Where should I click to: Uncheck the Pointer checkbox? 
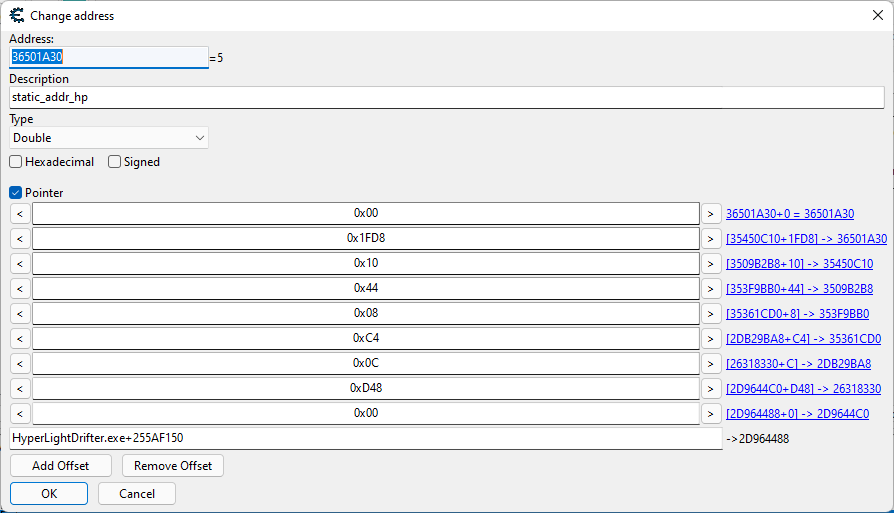pos(16,193)
